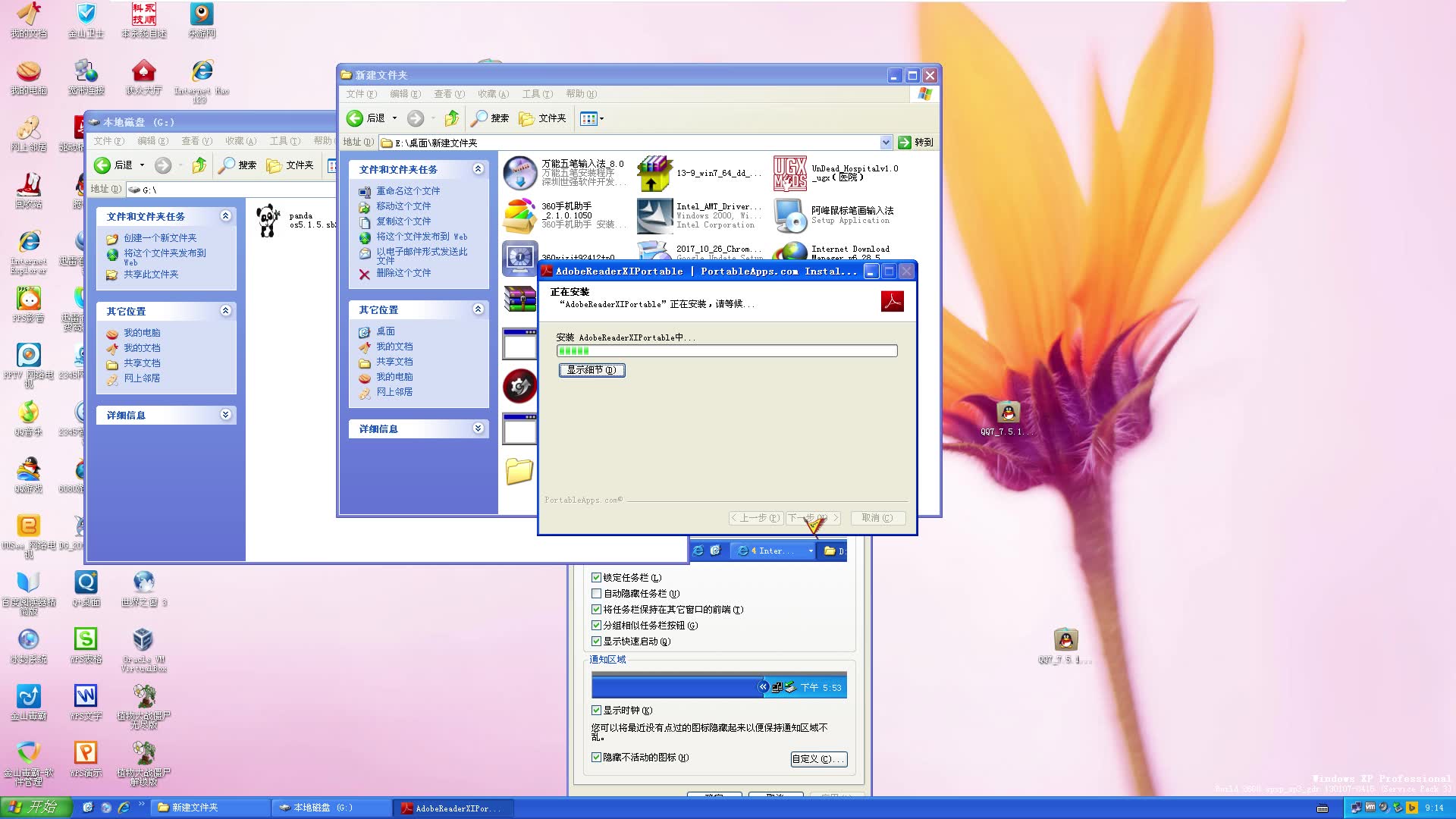Screen dimensions: 1456x819
Task: Click the 自定义 customize button
Action: pyautogui.click(x=818, y=758)
